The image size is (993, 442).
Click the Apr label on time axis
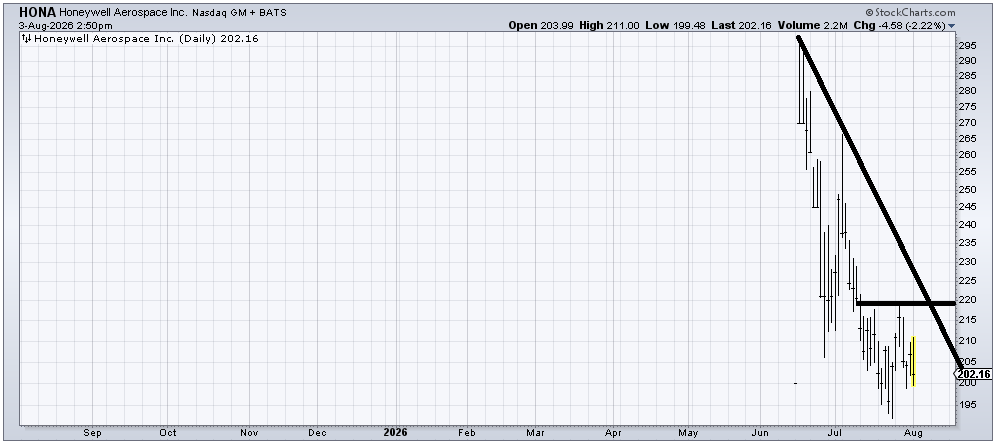(614, 433)
